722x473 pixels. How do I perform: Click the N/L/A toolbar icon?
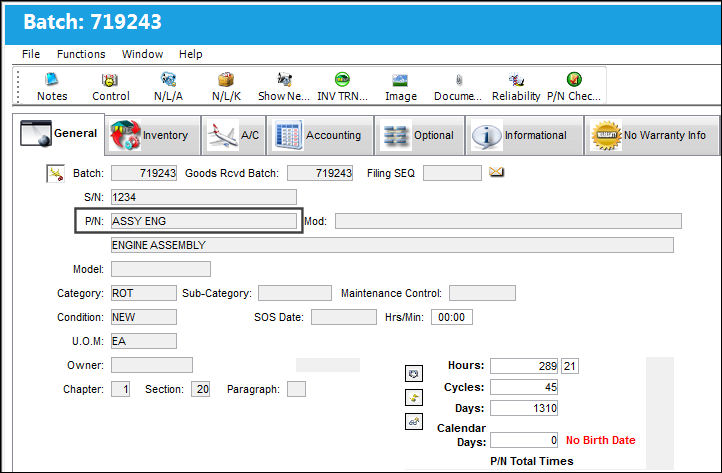(x=168, y=80)
